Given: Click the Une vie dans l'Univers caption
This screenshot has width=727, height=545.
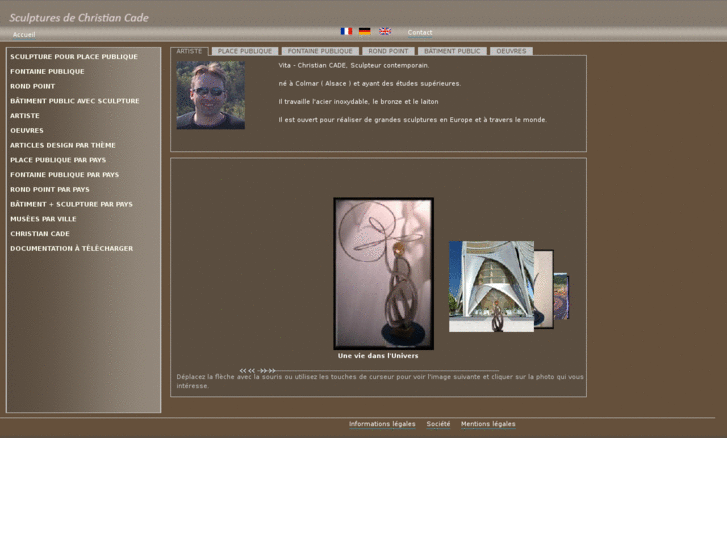Looking at the screenshot, I should coord(378,356).
